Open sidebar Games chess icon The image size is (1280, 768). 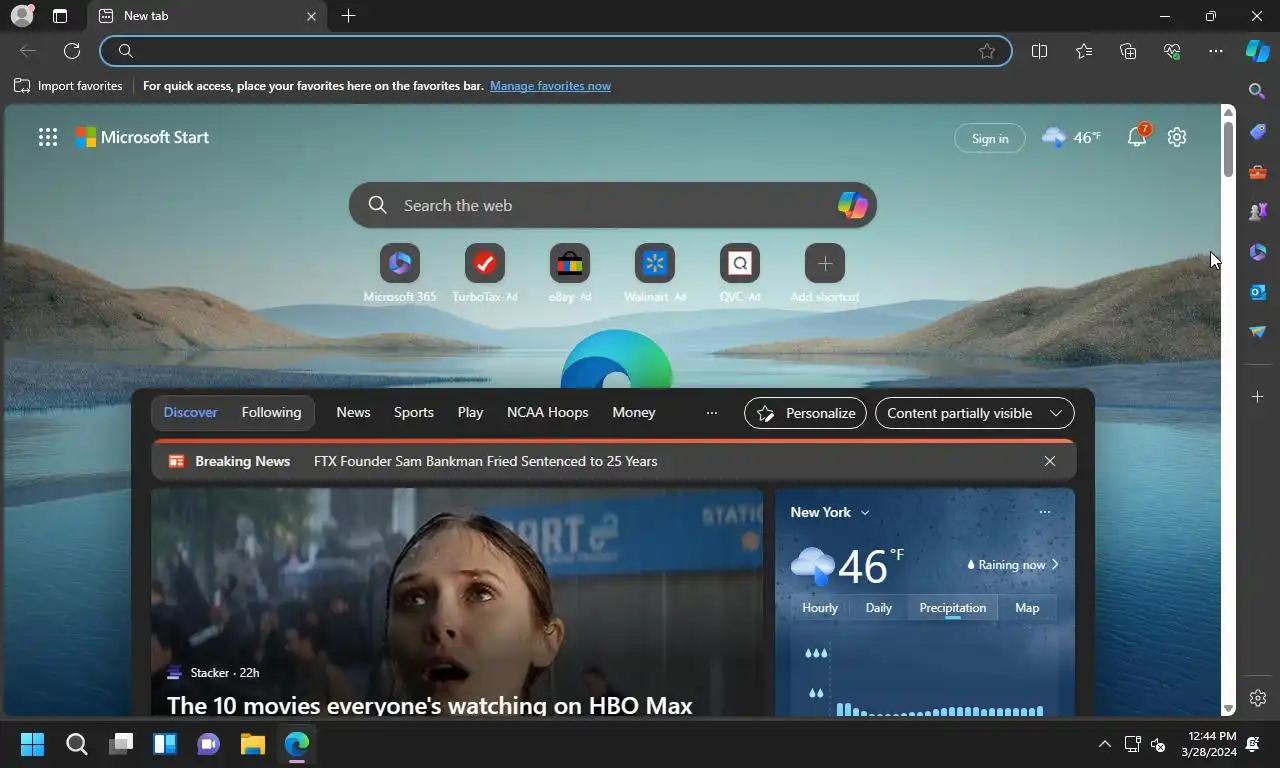(1258, 212)
